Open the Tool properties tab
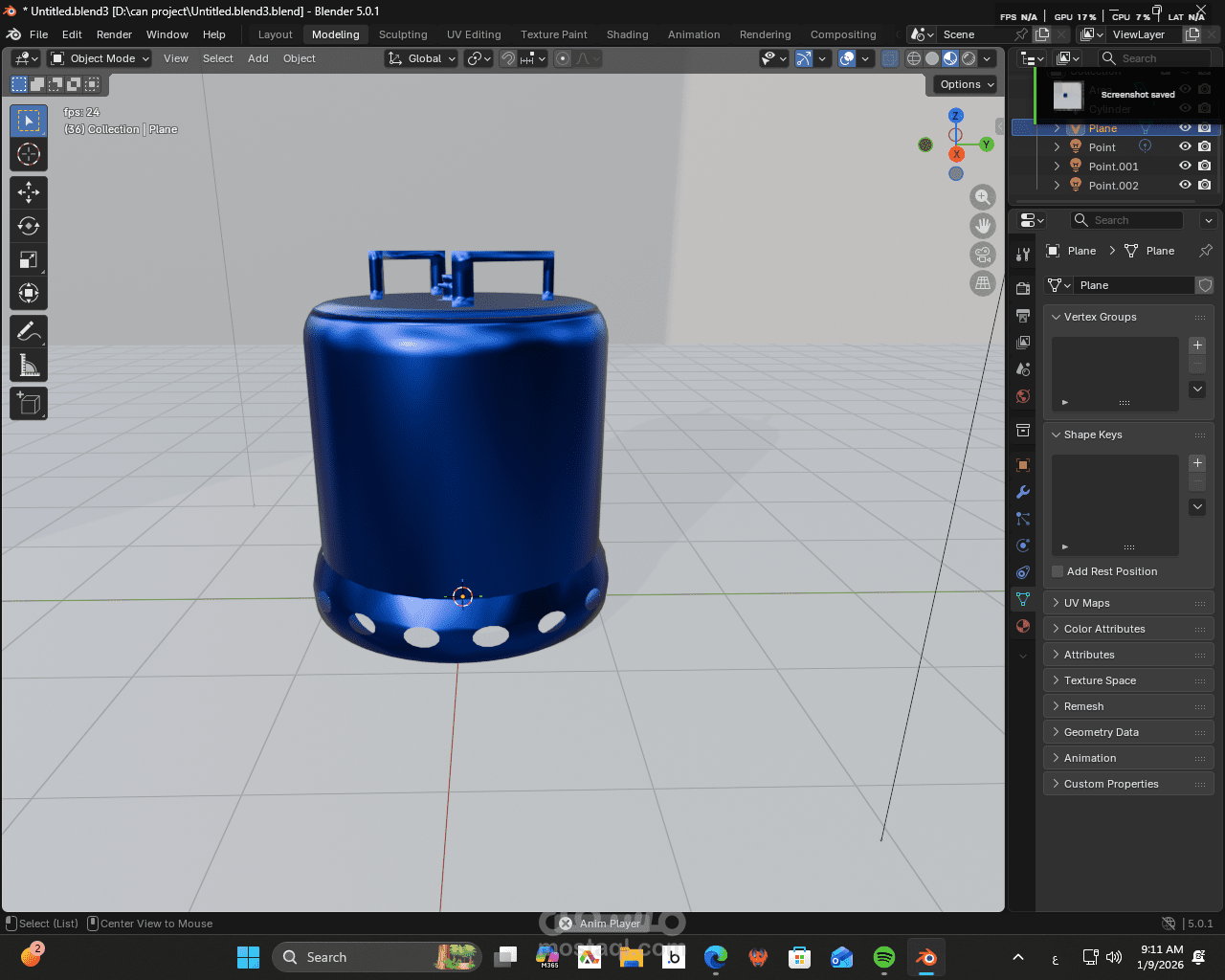The height and width of the screenshot is (980, 1225). click(x=1023, y=255)
